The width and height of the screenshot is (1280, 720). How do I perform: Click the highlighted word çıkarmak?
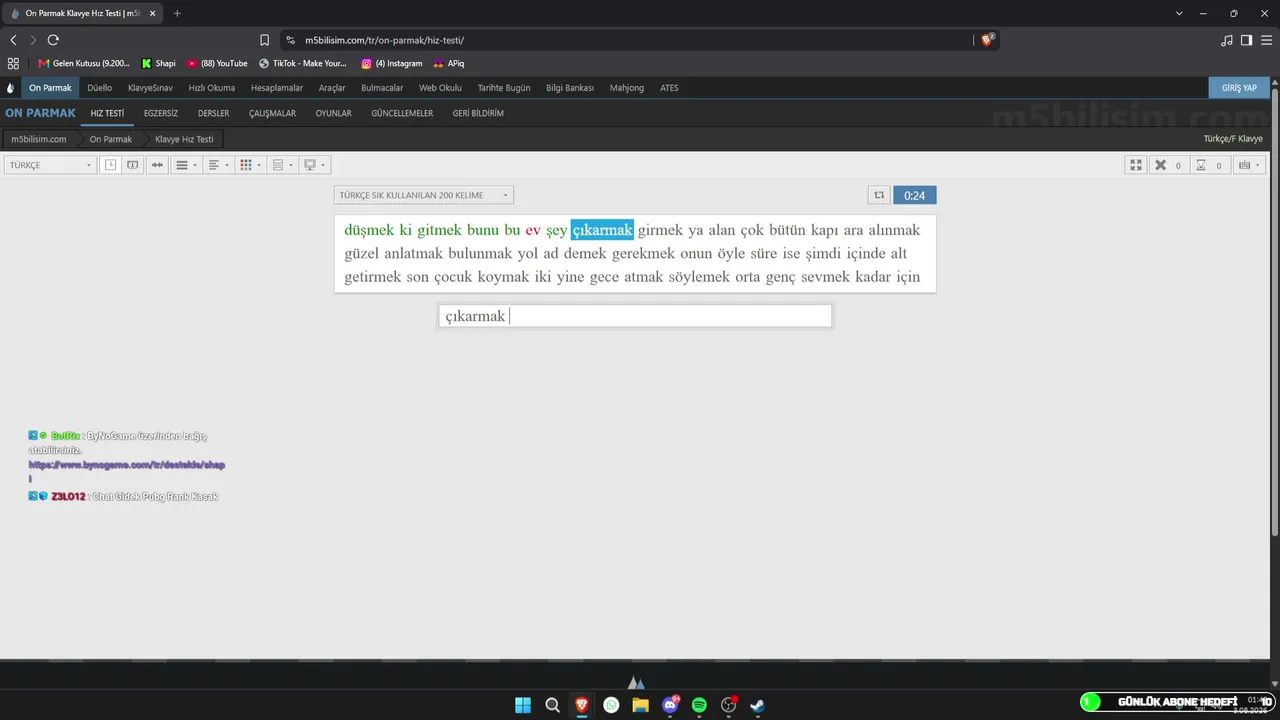[x=602, y=230]
